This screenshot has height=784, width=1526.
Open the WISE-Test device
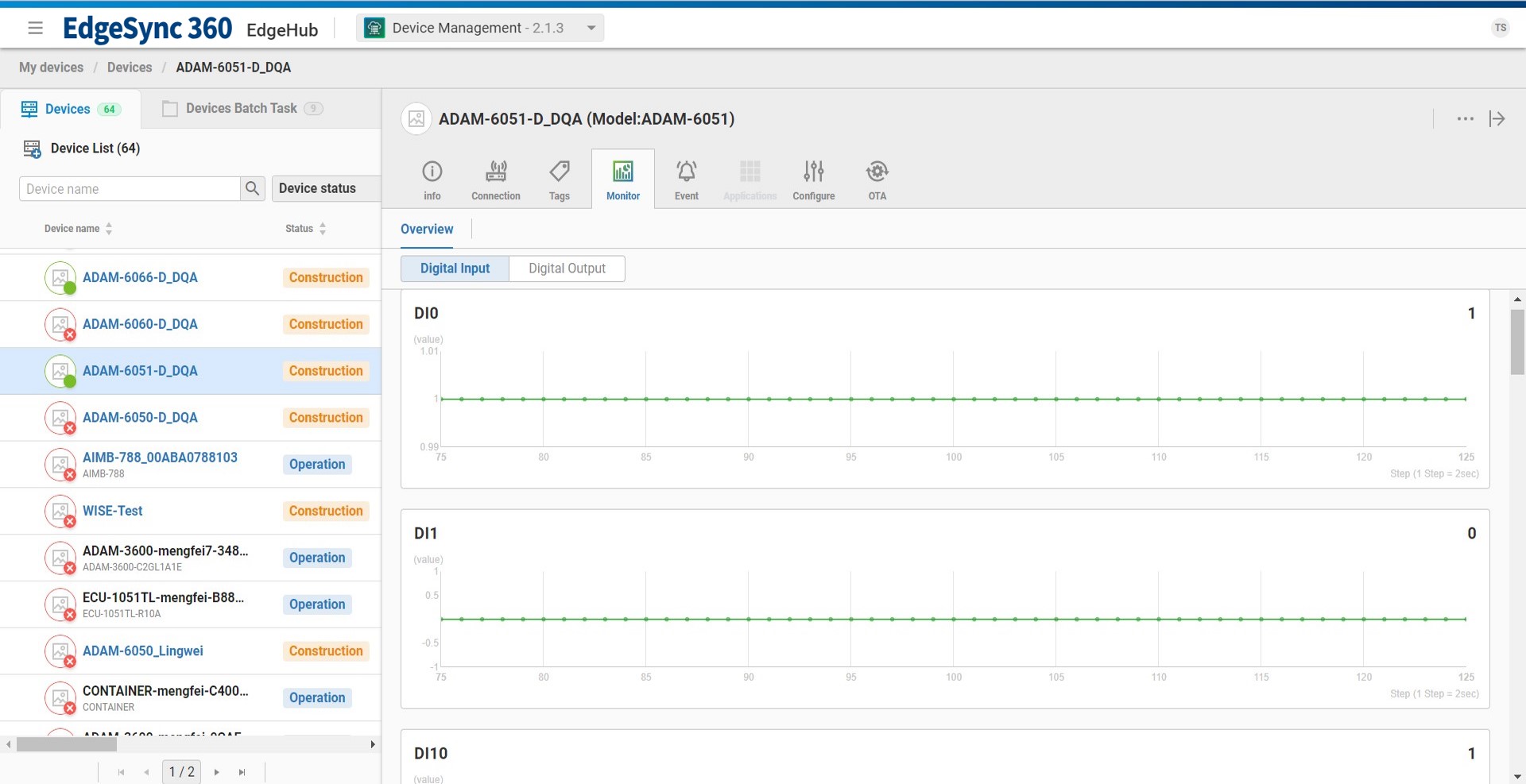tap(113, 511)
